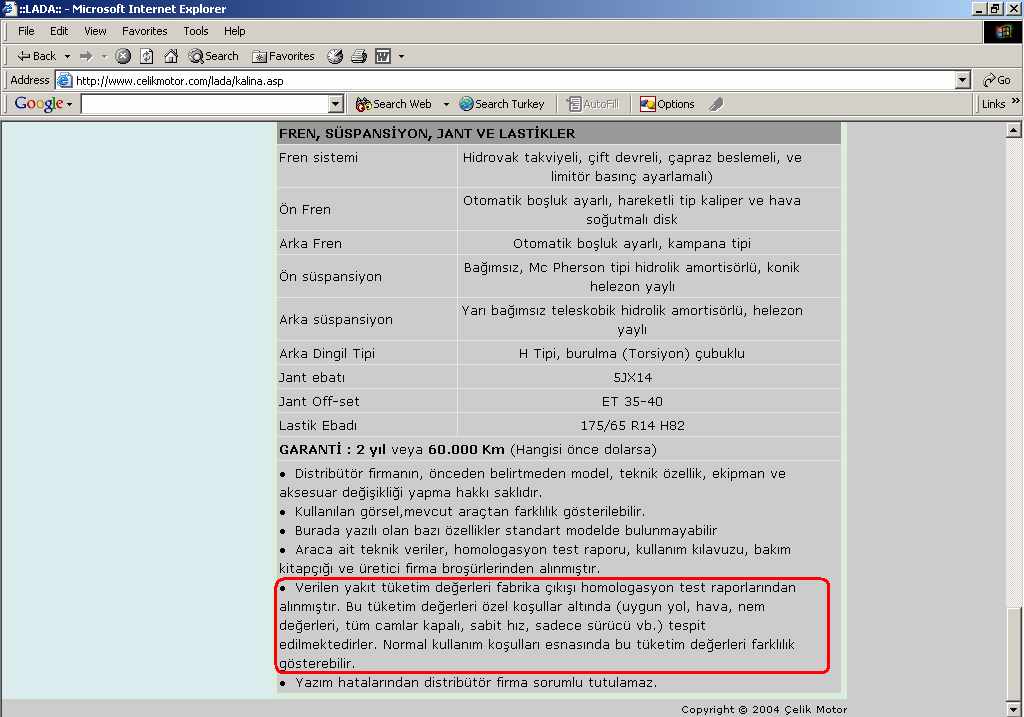This screenshot has height=717, width=1024.
Task: Click inside the Google toolbar search field
Action: (x=204, y=104)
